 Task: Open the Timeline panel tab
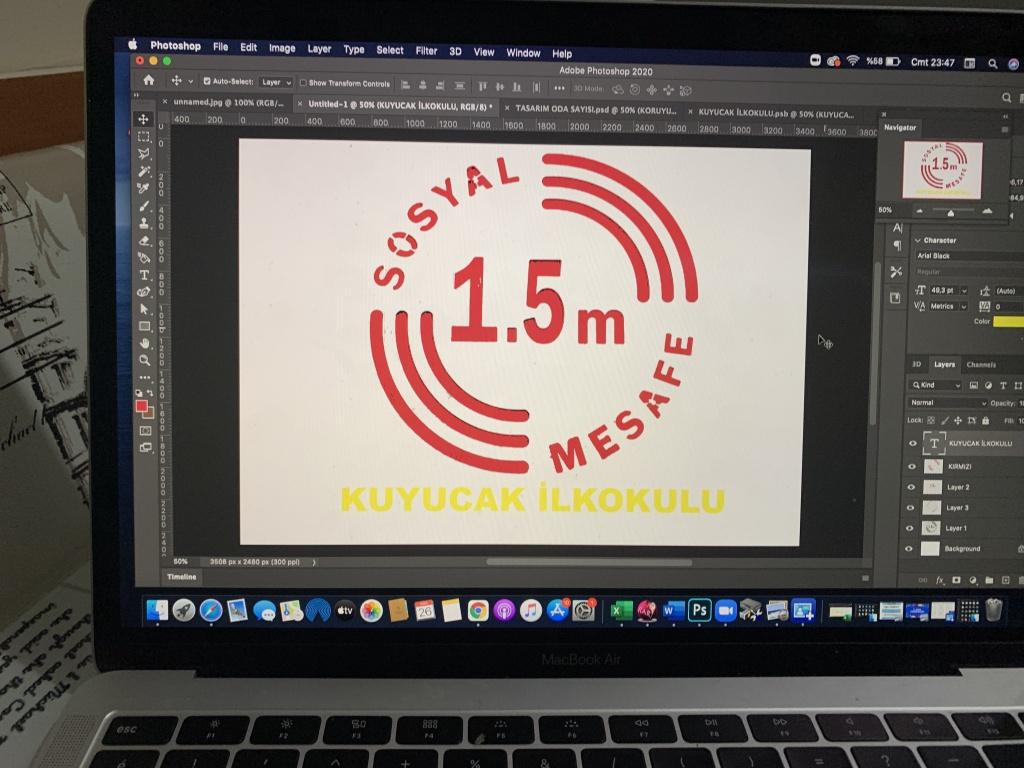182,577
